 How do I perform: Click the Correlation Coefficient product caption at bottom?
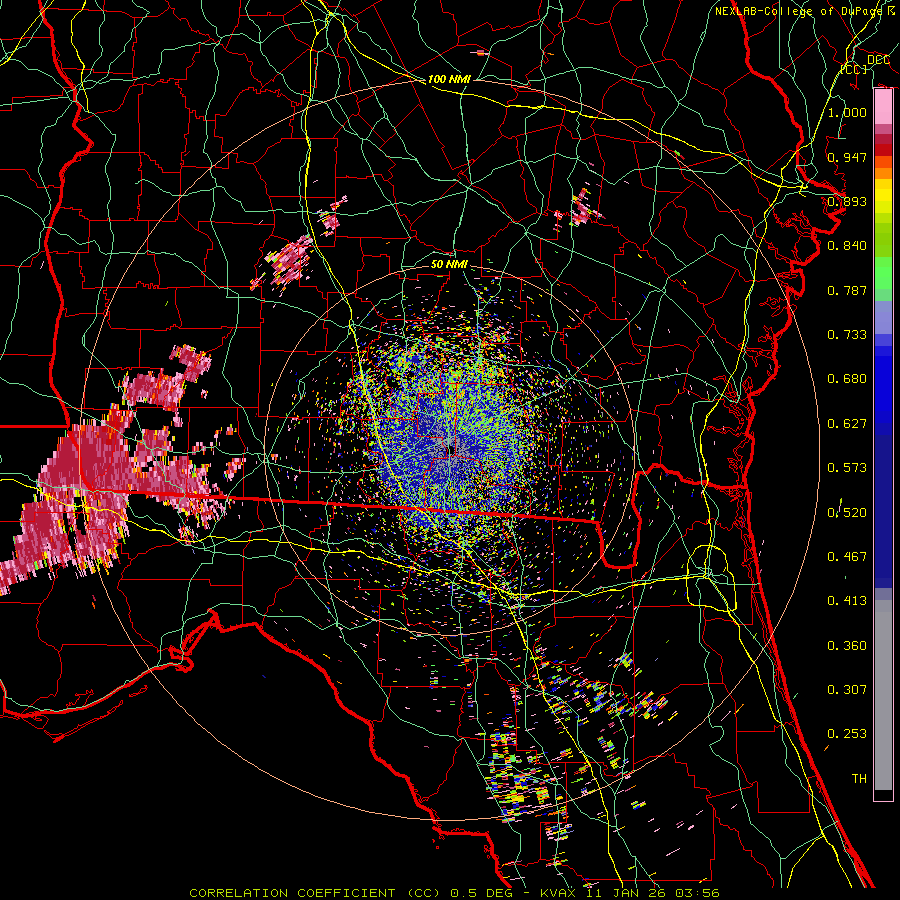coord(453,893)
